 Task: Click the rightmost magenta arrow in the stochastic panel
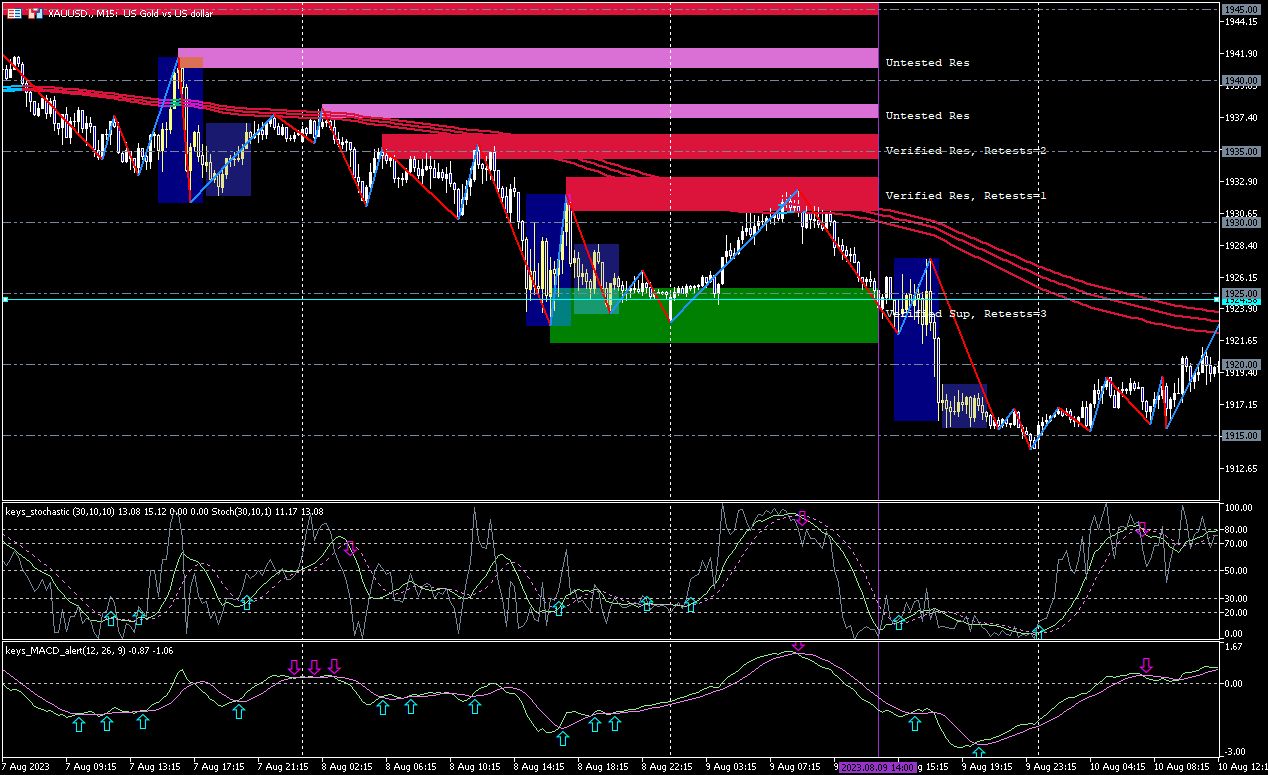click(x=1142, y=528)
